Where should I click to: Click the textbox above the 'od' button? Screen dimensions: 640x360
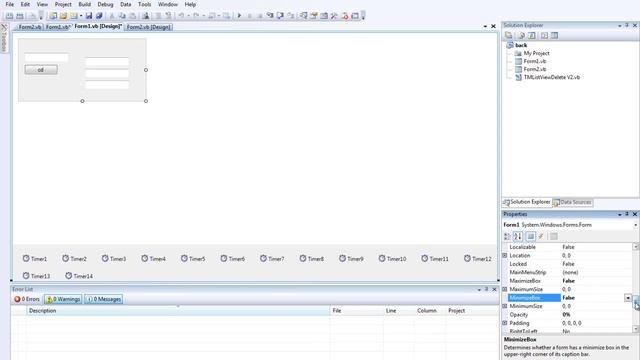click(x=46, y=58)
